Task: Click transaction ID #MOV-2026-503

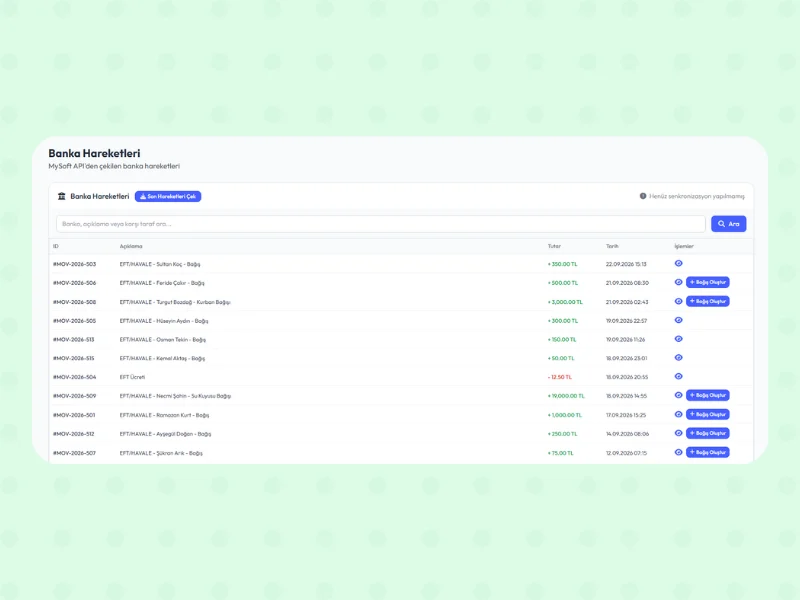Action: click(74, 264)
